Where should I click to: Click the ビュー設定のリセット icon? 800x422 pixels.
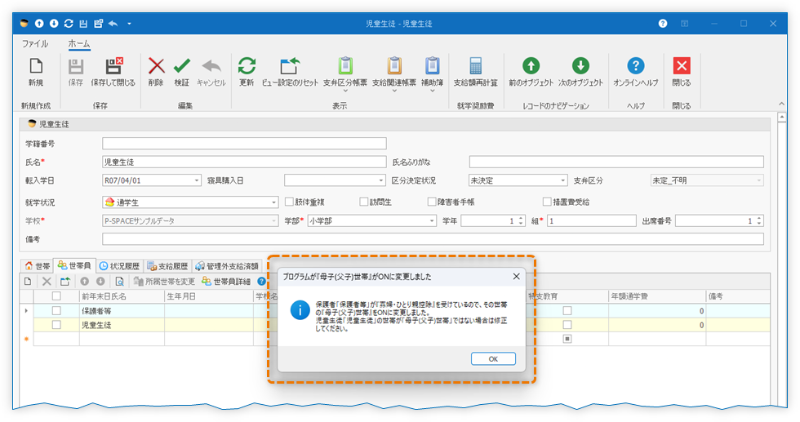(291, 67)
